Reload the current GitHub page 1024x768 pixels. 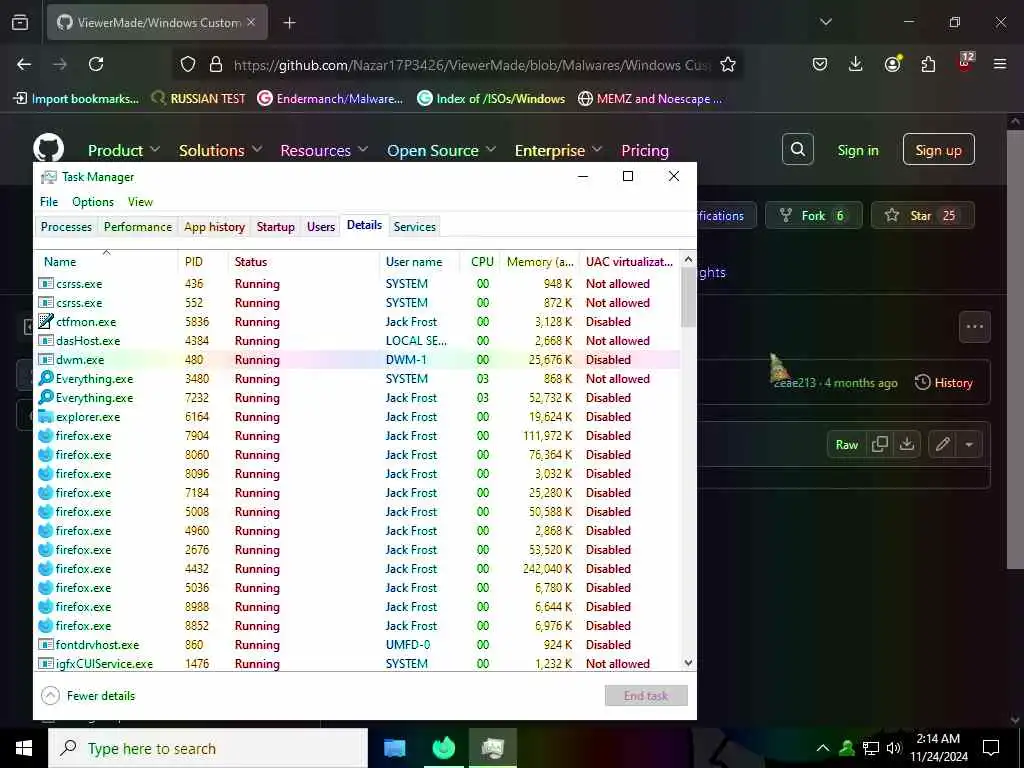pyautogui.click(x=96, y=64)
